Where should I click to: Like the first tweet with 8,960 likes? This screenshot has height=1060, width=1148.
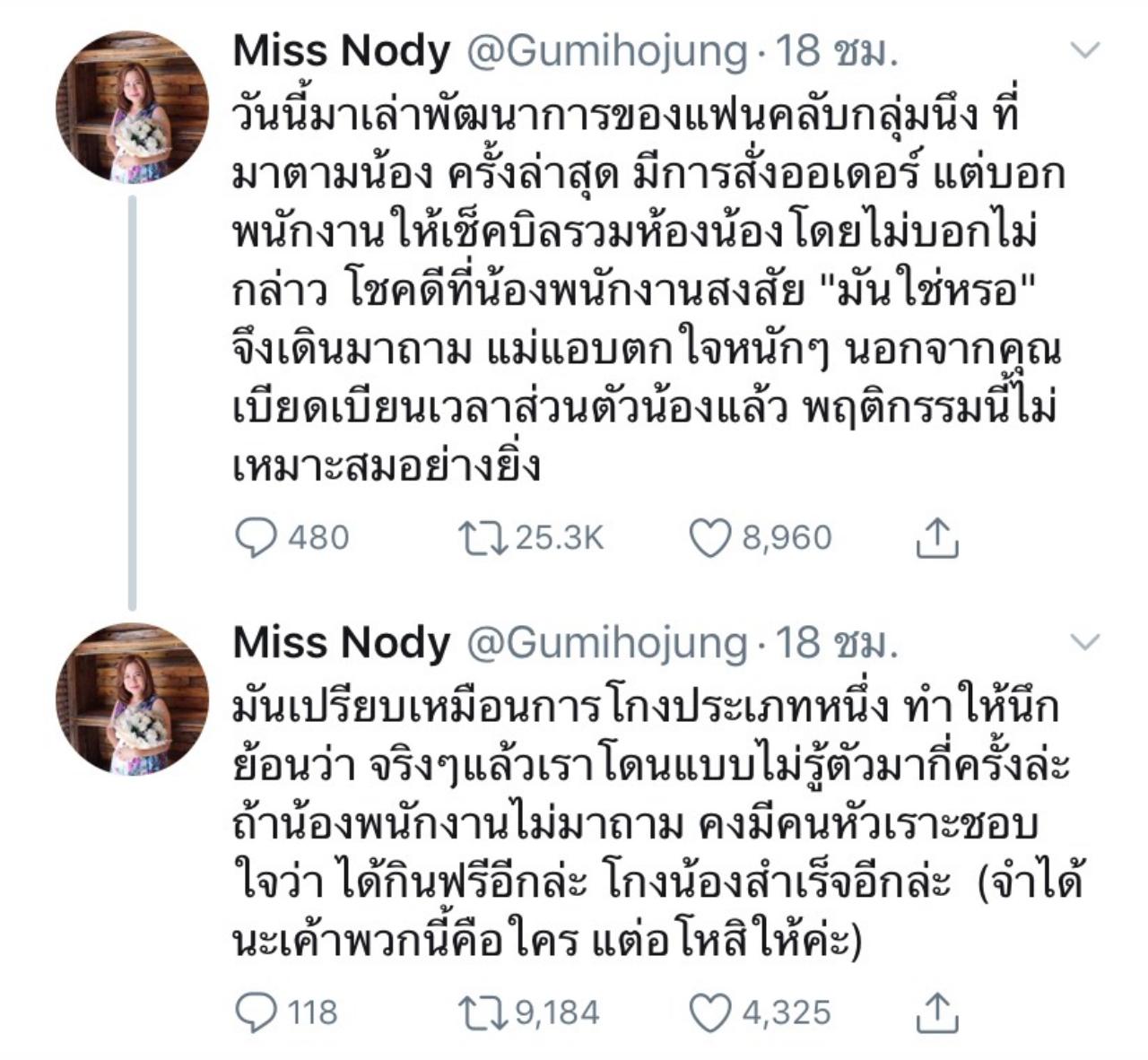click(710, 538)
